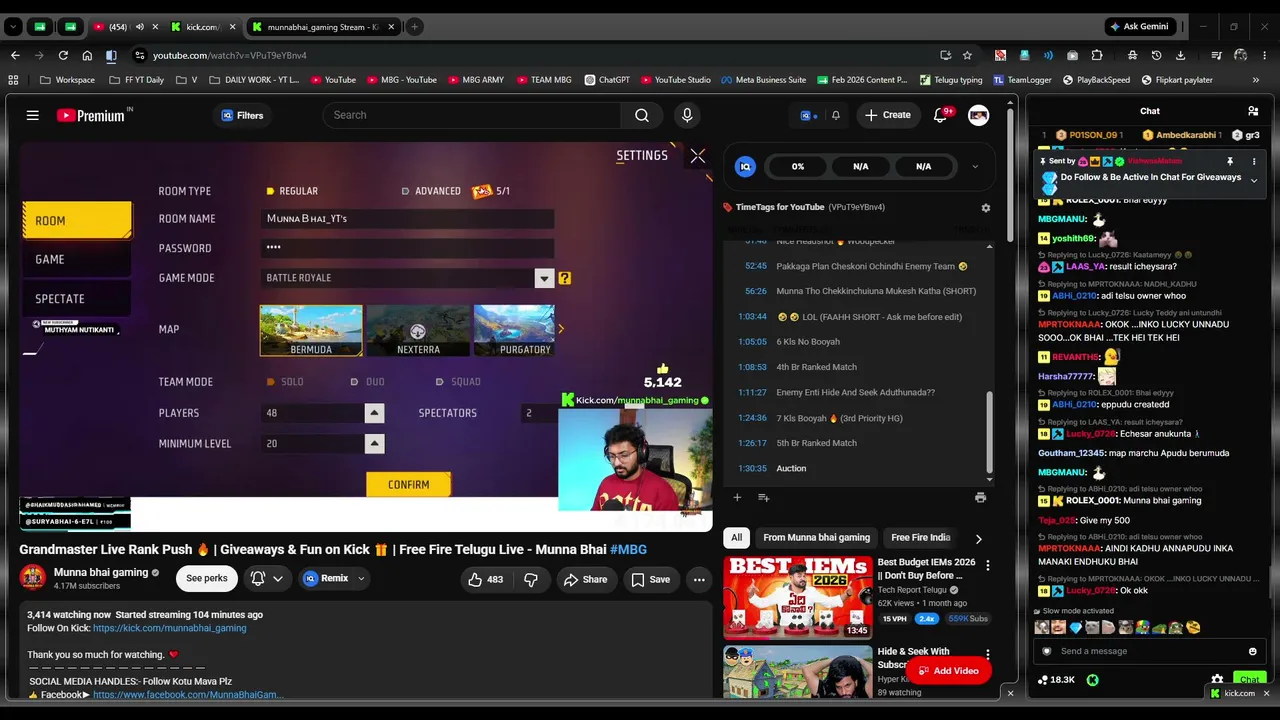This screenshot has height=720, width=1280.
Task: Switch to Spectate settings tab
Action: [77, 299]
